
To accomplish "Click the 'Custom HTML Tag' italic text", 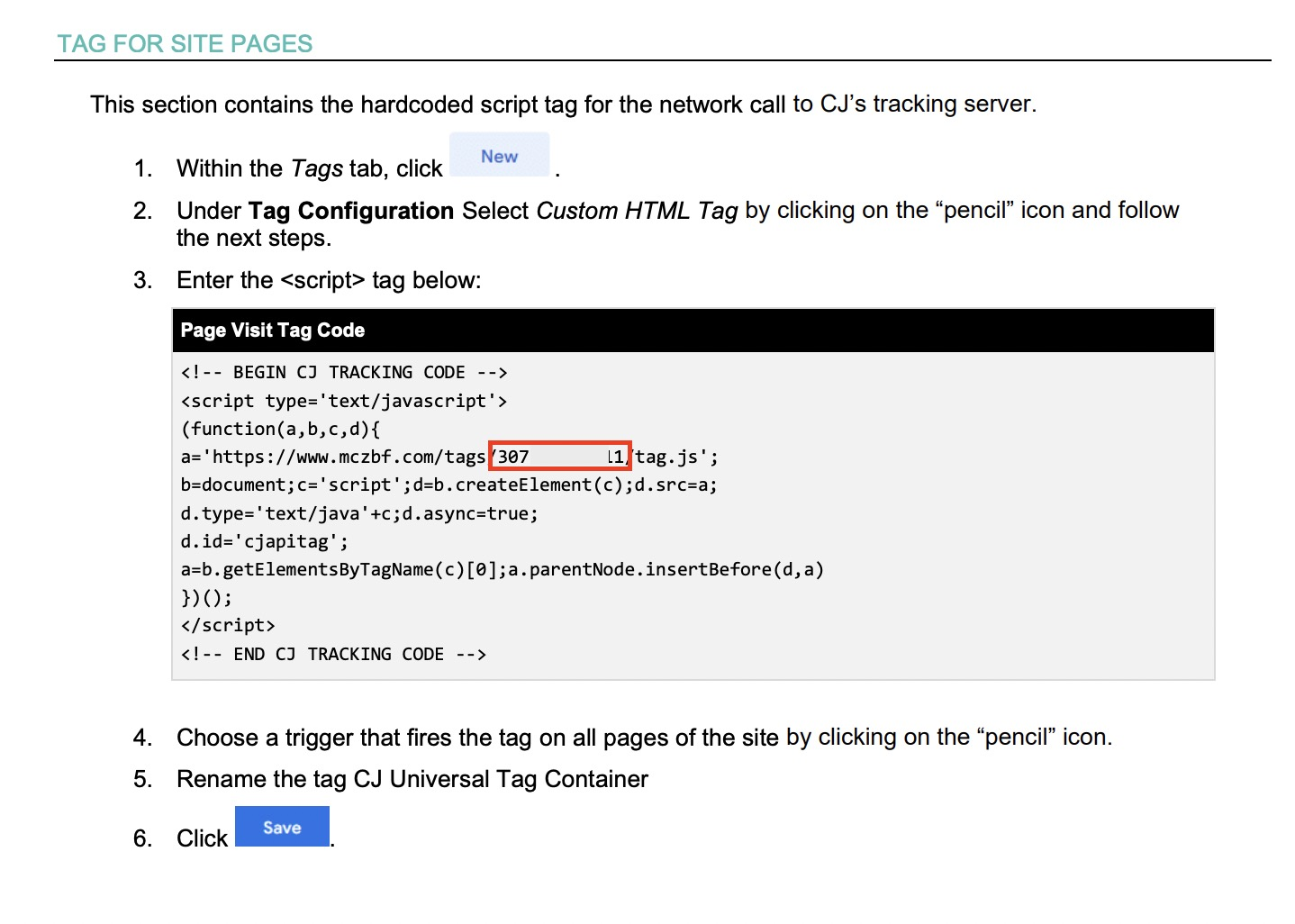I will point(637,211).
